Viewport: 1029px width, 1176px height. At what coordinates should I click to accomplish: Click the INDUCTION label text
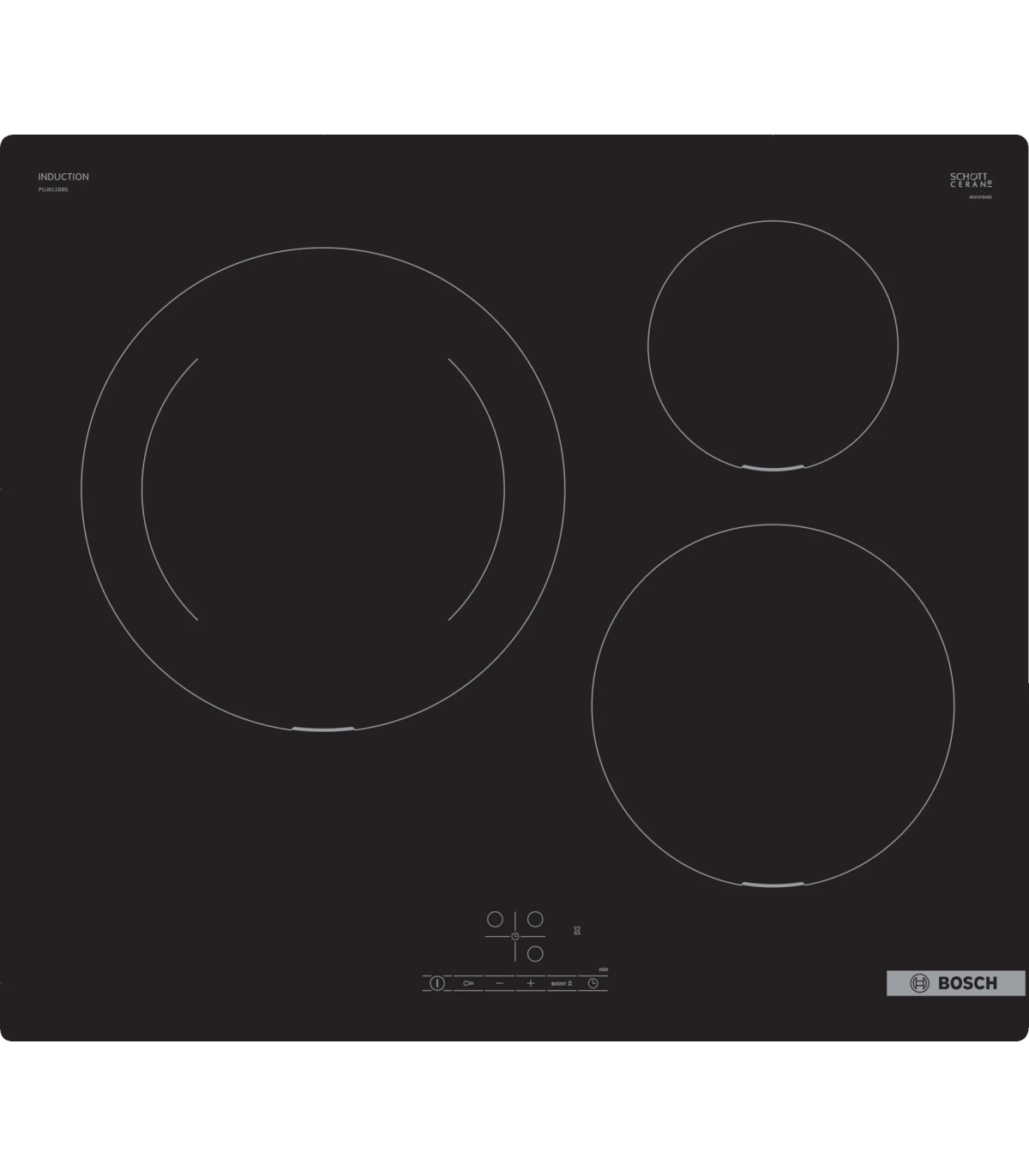(63, 177)
